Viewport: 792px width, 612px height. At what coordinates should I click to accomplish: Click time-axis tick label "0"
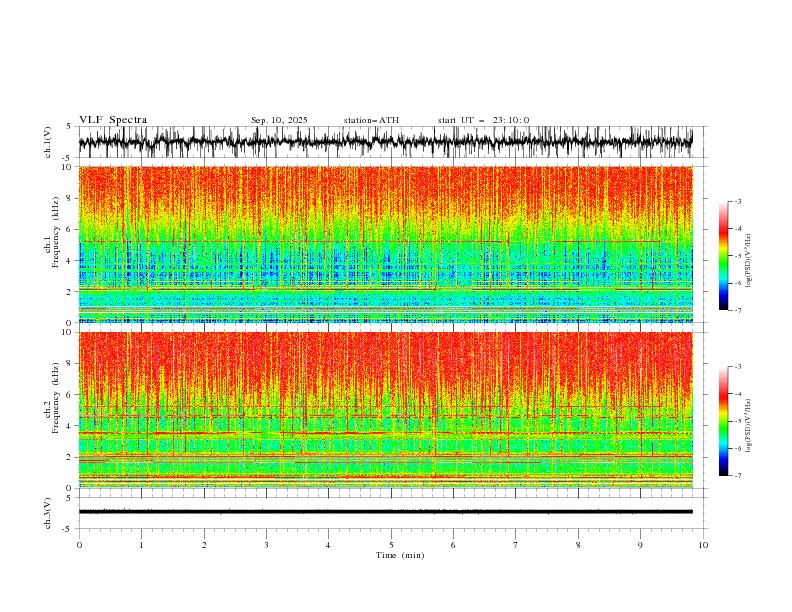coord(79,545)
